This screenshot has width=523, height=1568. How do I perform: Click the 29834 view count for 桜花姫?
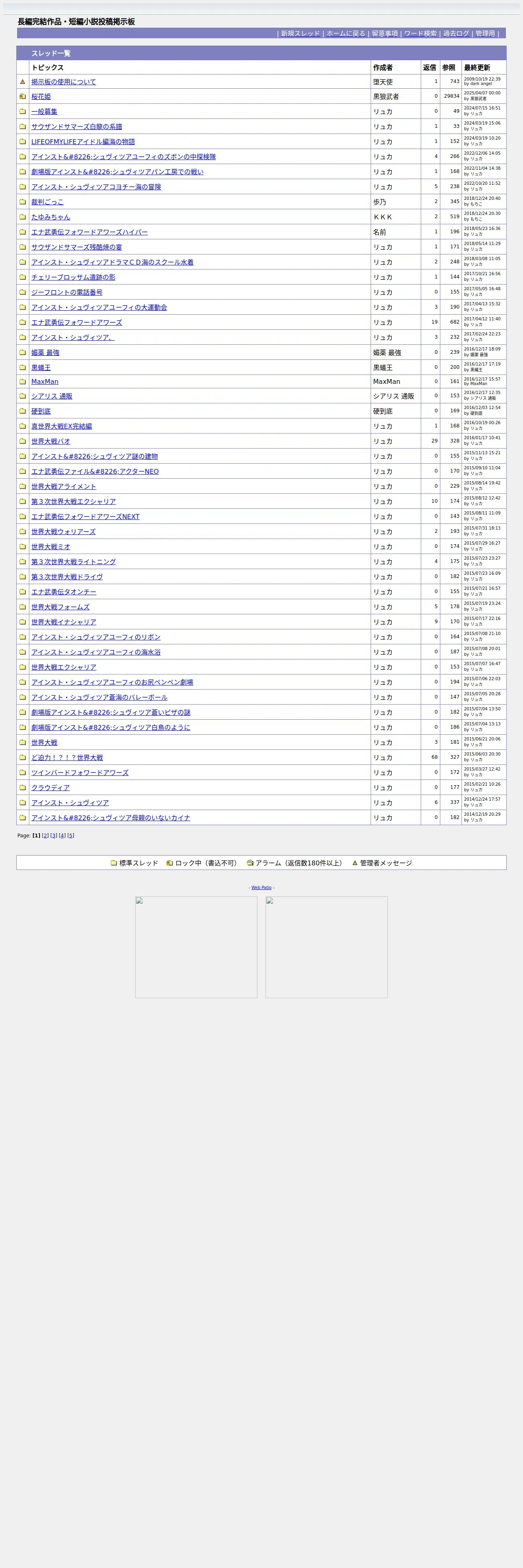tap(451, 96)
